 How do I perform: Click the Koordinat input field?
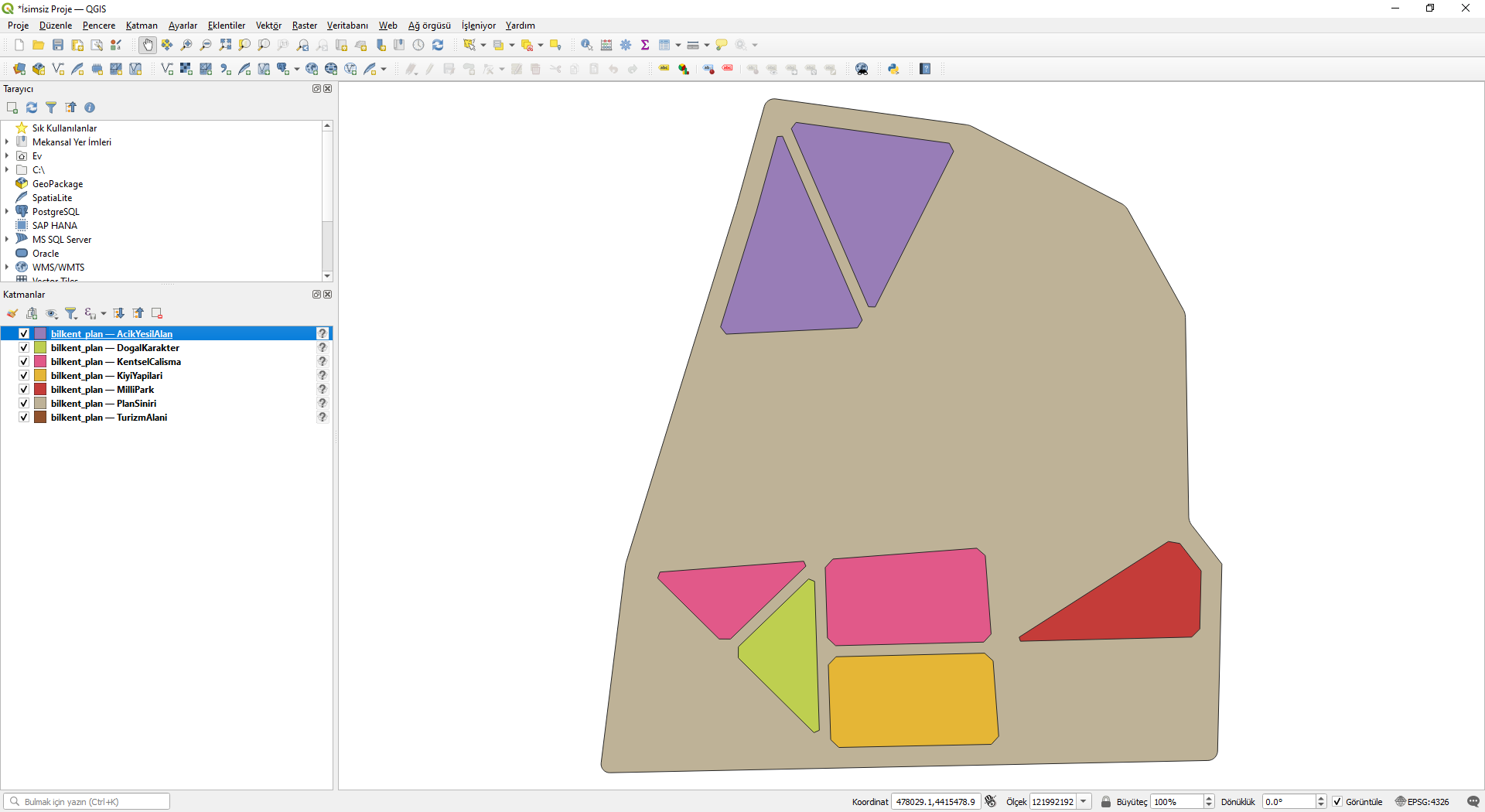click(936, 802)
